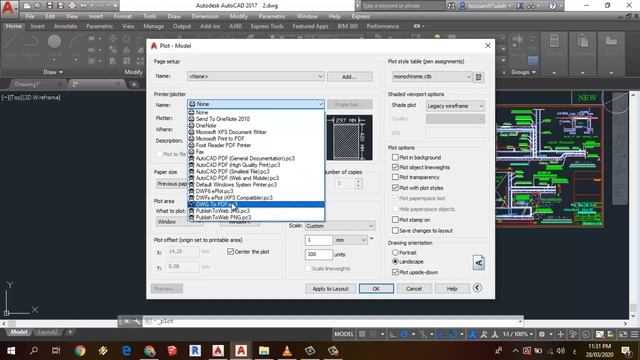Open Page setup Name dropdown

tap(256, 76)
